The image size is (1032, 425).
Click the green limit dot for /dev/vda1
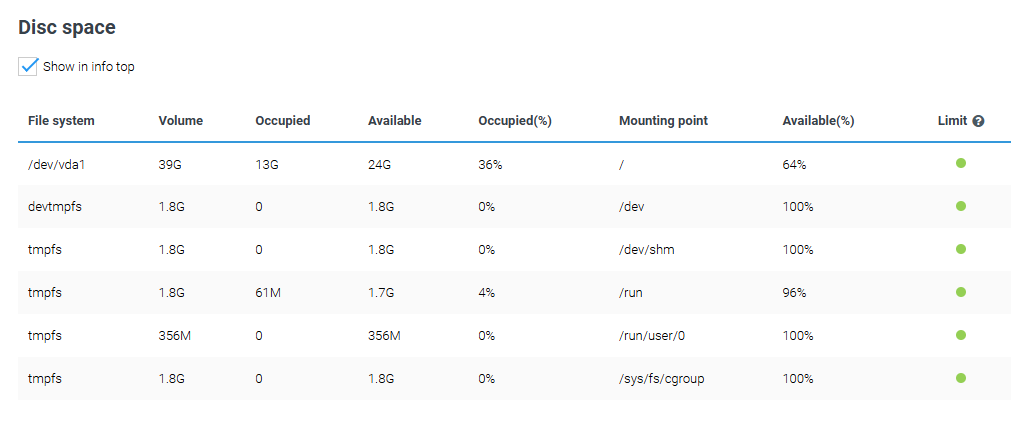(961, 163)
